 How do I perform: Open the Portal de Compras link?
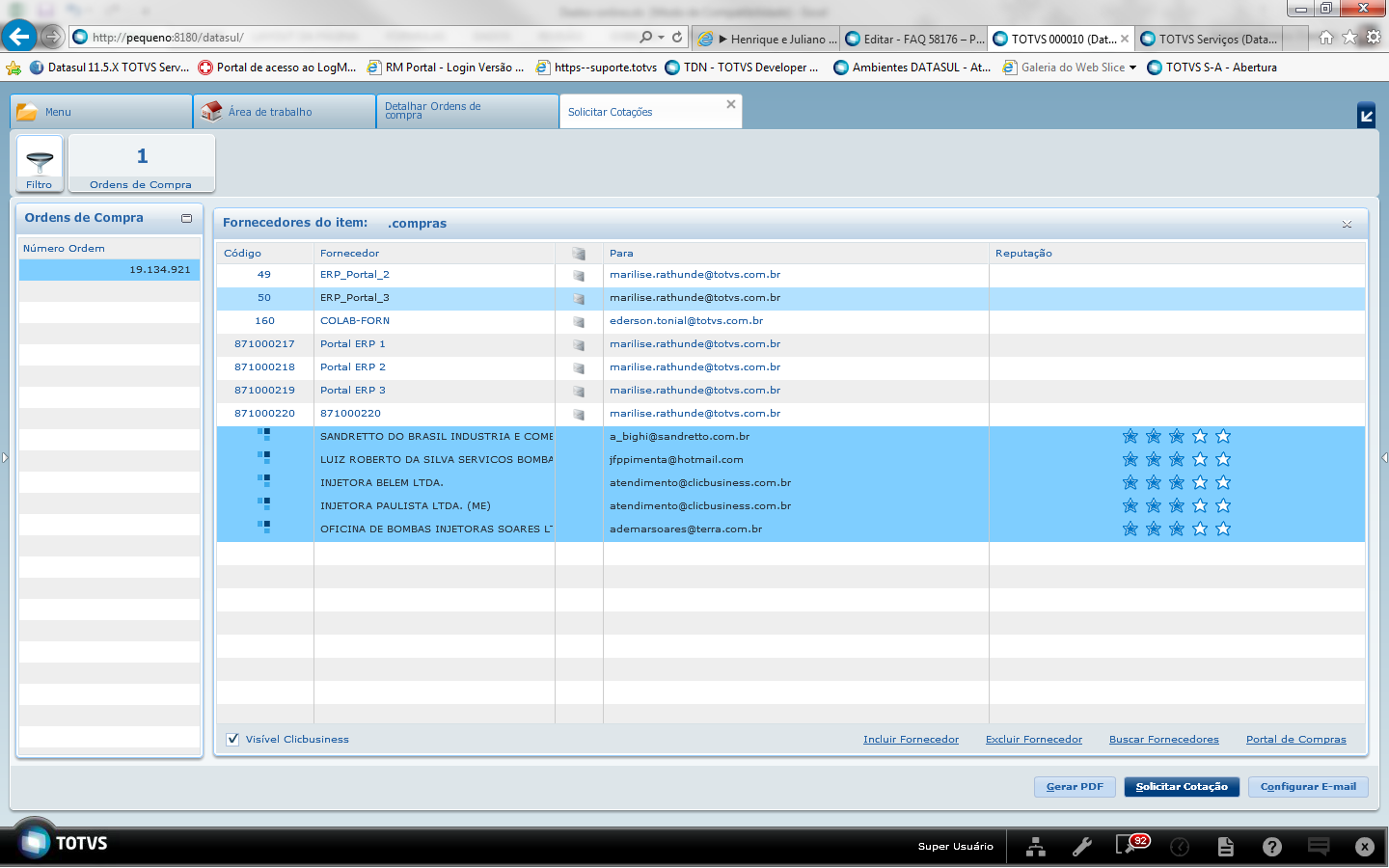pyautogui.click(x=1296, y=740)
